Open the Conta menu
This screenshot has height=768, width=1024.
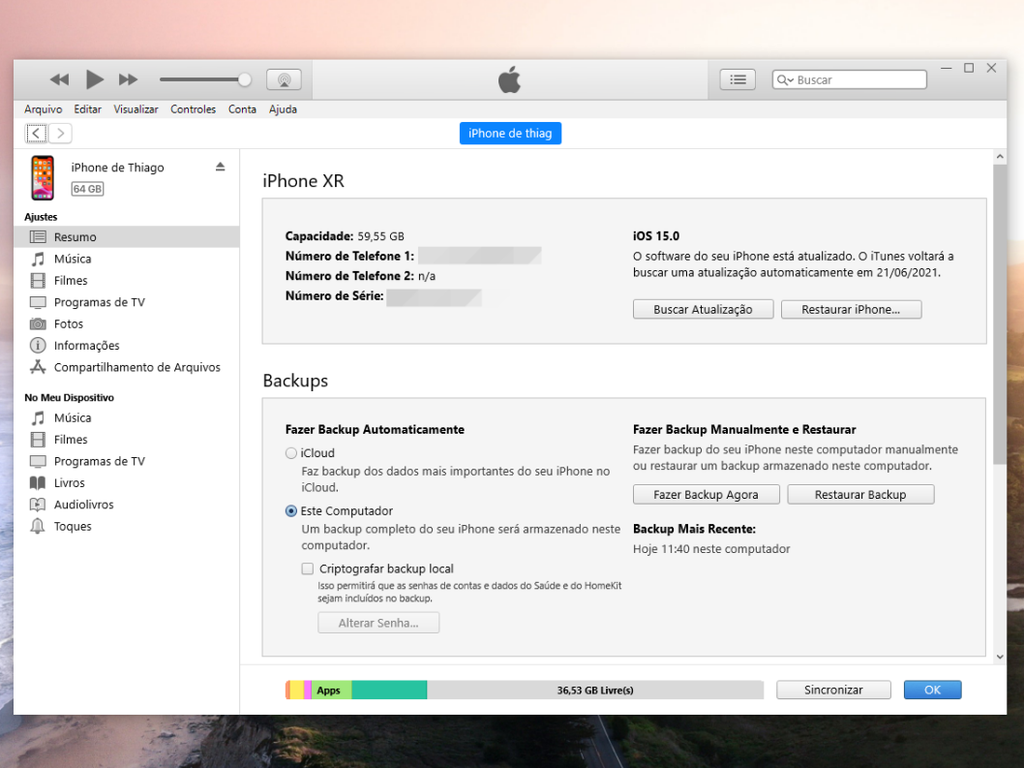coord(242,109)
